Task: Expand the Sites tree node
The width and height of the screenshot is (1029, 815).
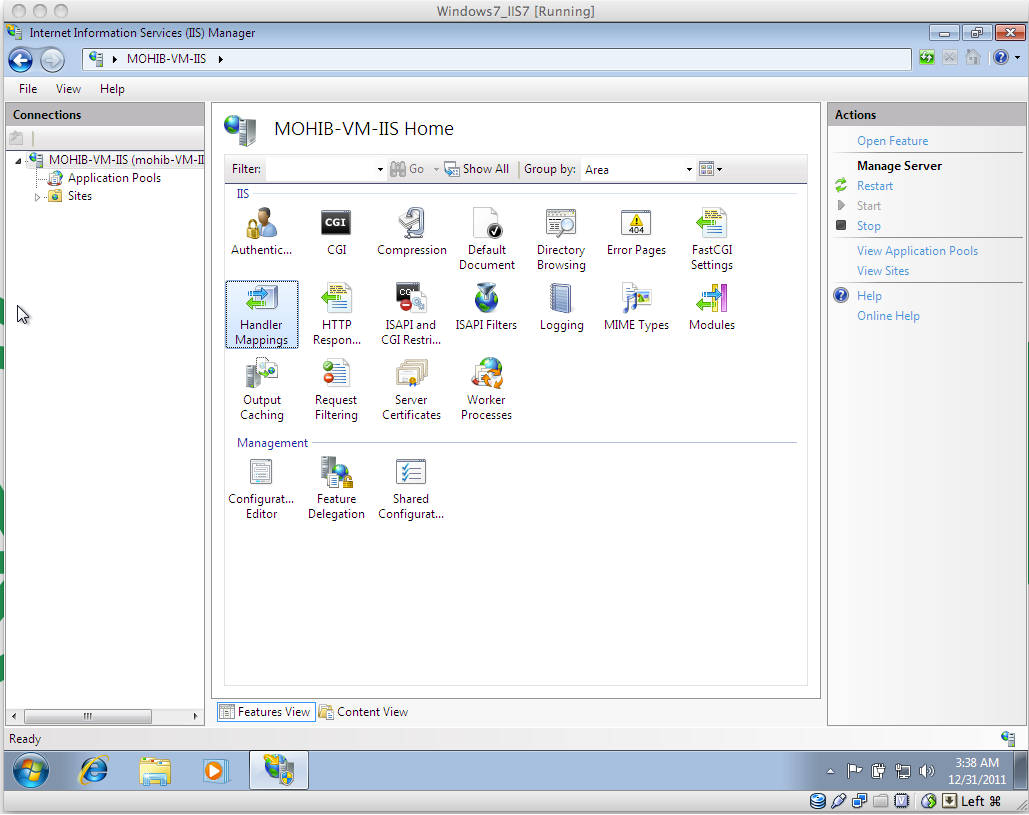Action: 38,197
